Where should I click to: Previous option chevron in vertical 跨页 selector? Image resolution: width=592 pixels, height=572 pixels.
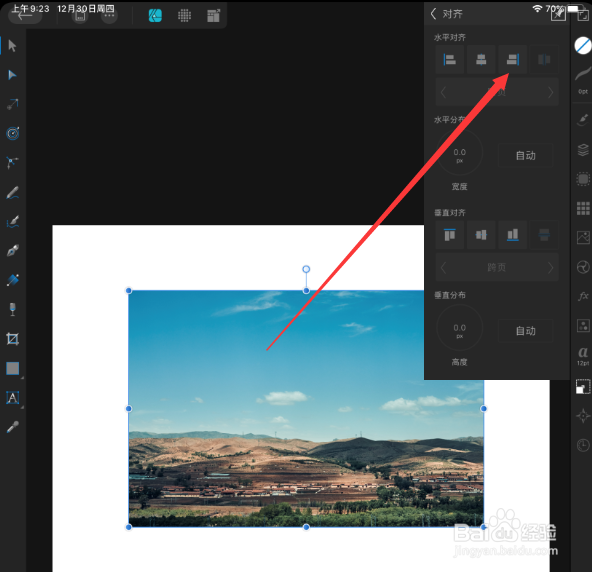click(444, 268)
